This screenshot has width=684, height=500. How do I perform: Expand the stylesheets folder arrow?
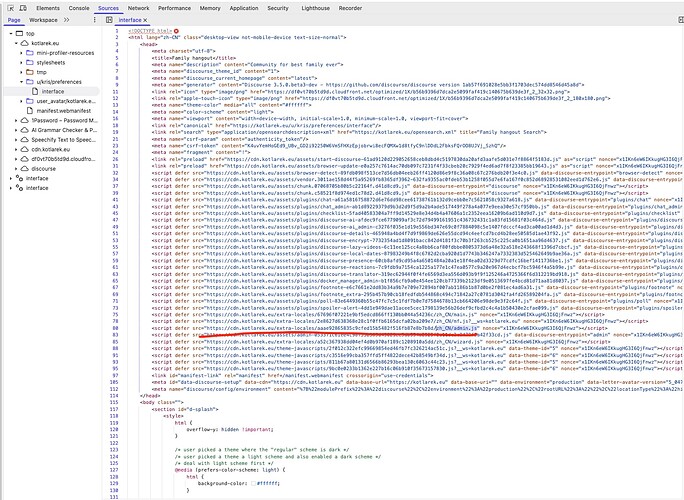(x=21, y=62)
